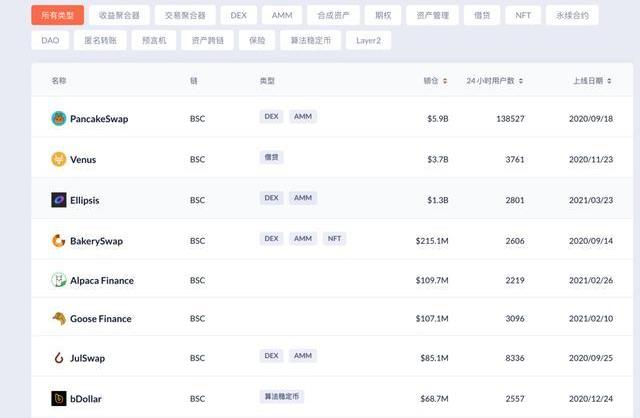This screenshot has height=418, width=640.
Task: Click the DEX tag in the BakerySwap row
Action: coord(271,238)
